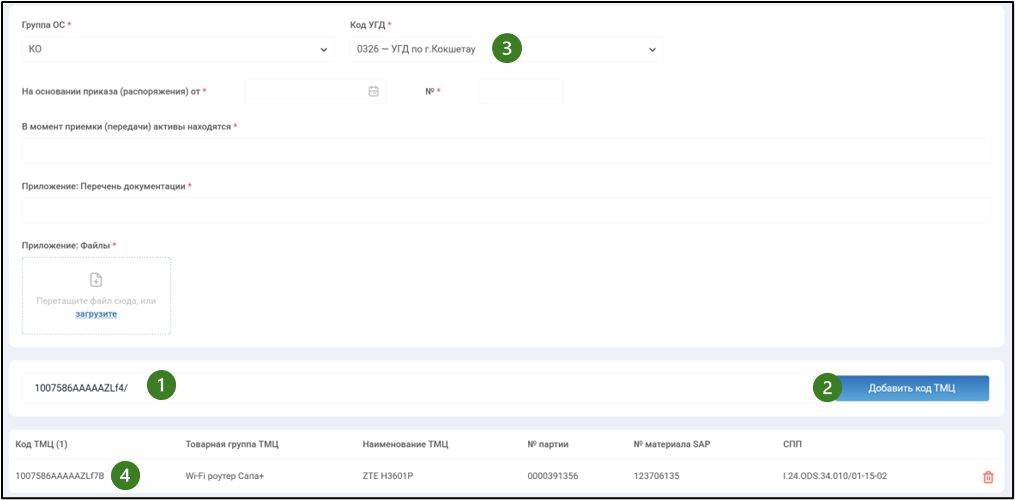This screenshot has height=500, width=1015.
Task: Click the green number 4 badge
Action: point(125,476)
